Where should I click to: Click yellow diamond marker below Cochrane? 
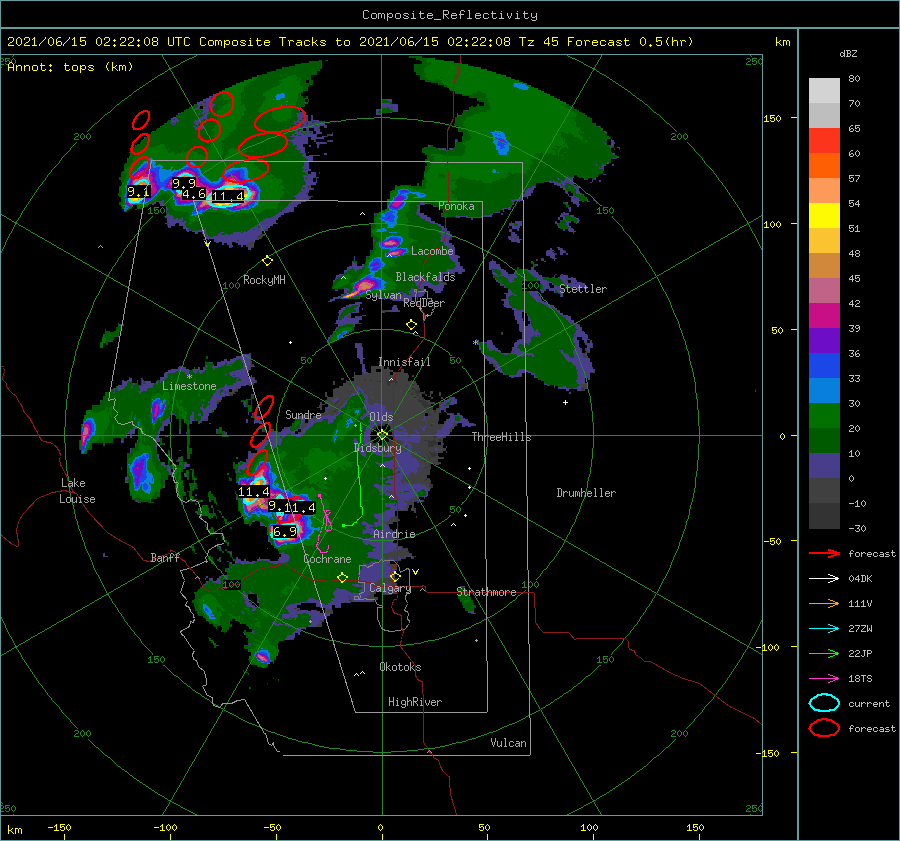pyautogui.click(x=342, y=577)
